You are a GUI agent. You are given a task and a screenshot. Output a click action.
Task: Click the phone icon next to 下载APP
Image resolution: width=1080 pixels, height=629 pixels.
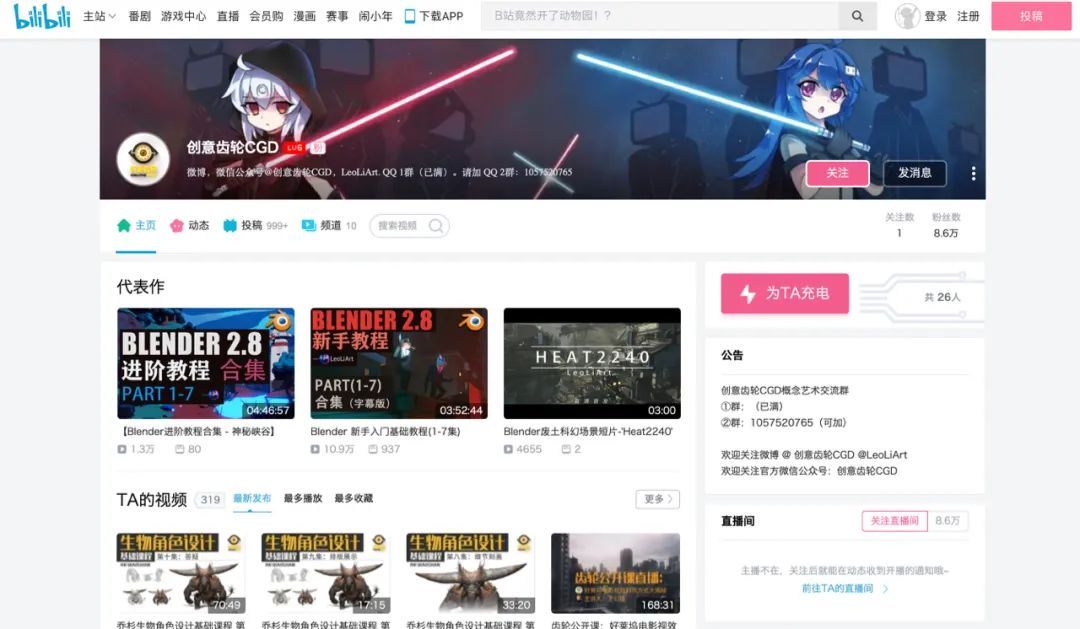point(409,16)
